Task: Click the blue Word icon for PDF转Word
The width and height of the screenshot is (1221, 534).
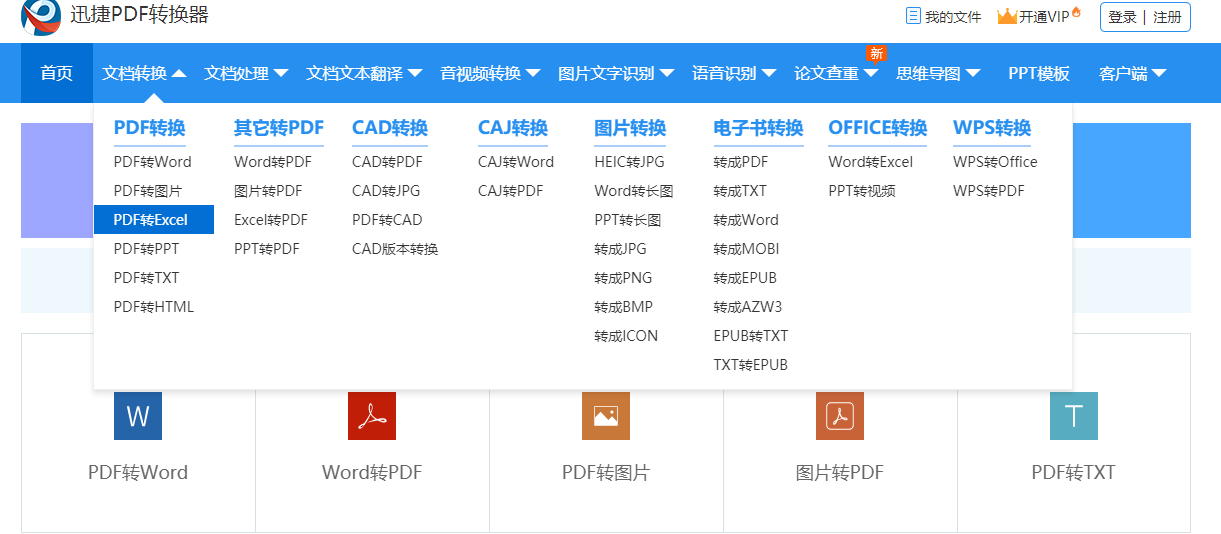Action: pos(138,416)
